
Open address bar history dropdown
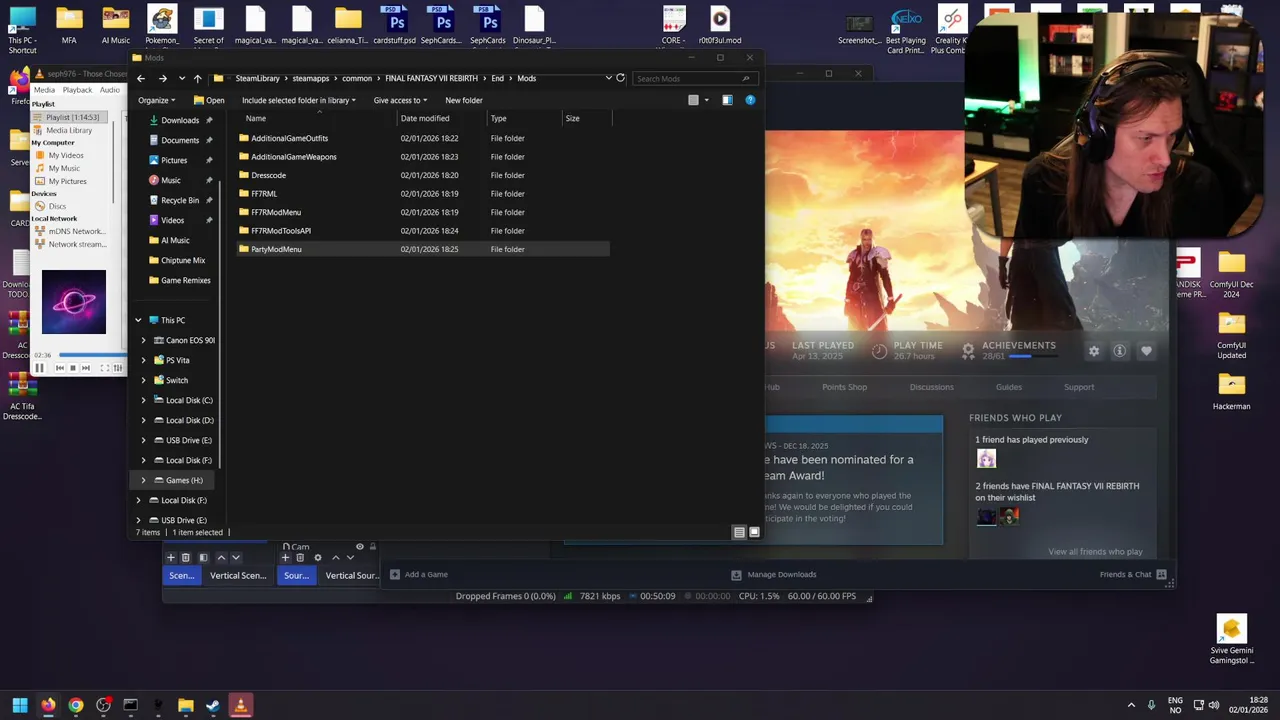pos(608,78)
